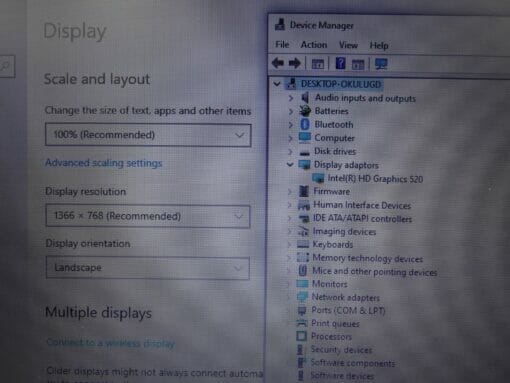Open the 100% (Recommended) scale dropdown
This screenshot has height=383, width=510.
(148, 135)
